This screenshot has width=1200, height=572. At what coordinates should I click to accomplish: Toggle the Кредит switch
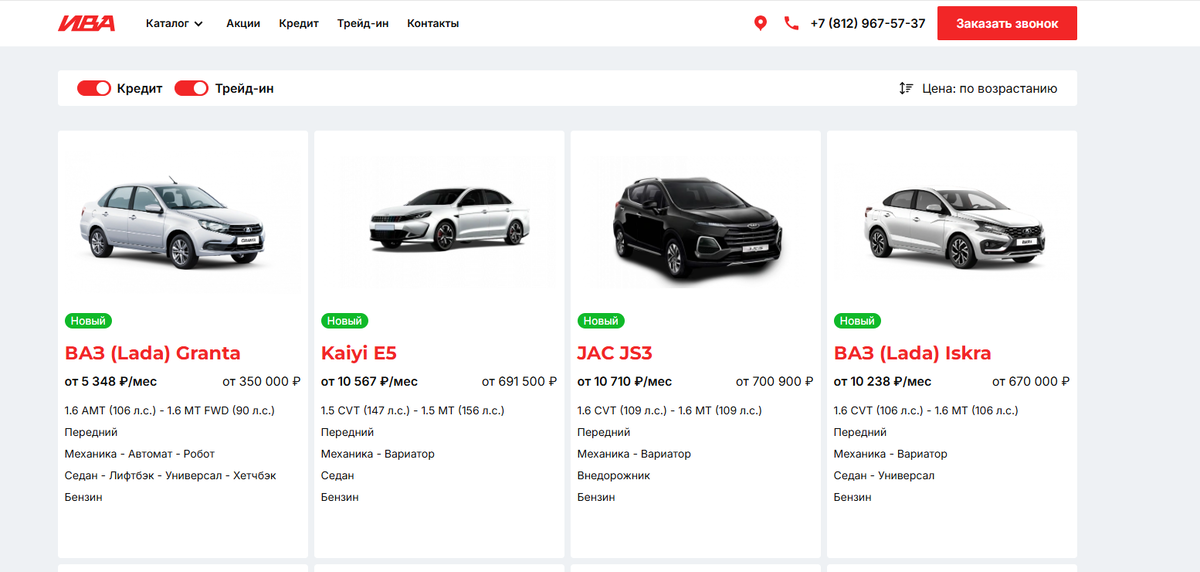coord(94,88)
